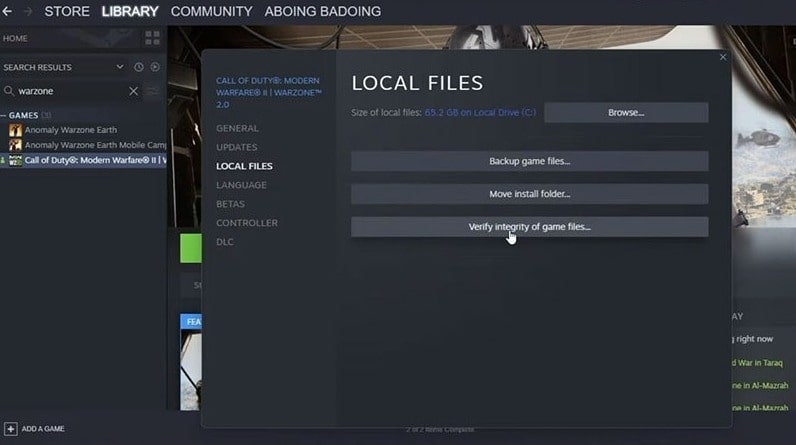Select the Language tab

pos(241,185)
